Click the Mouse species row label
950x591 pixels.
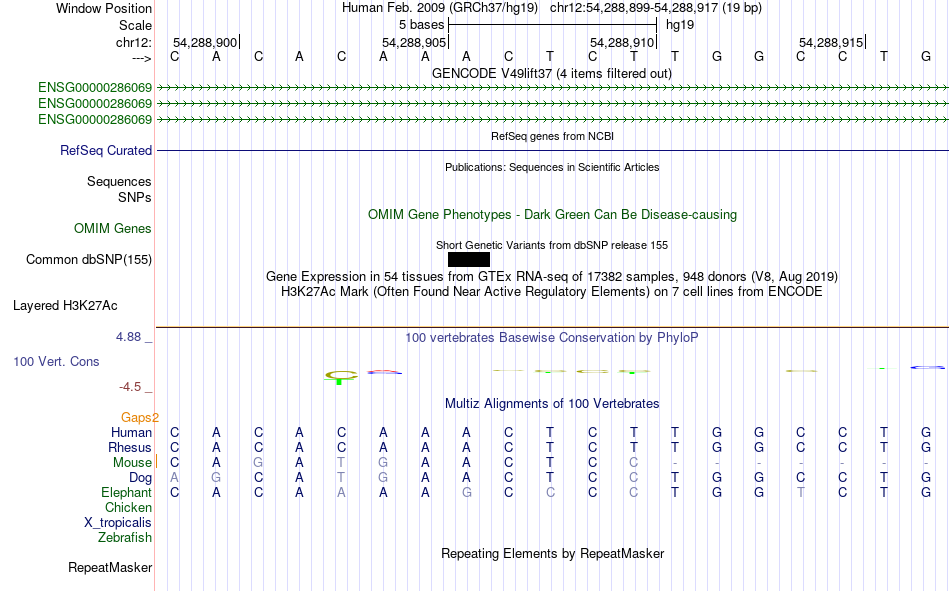(132, 462)
